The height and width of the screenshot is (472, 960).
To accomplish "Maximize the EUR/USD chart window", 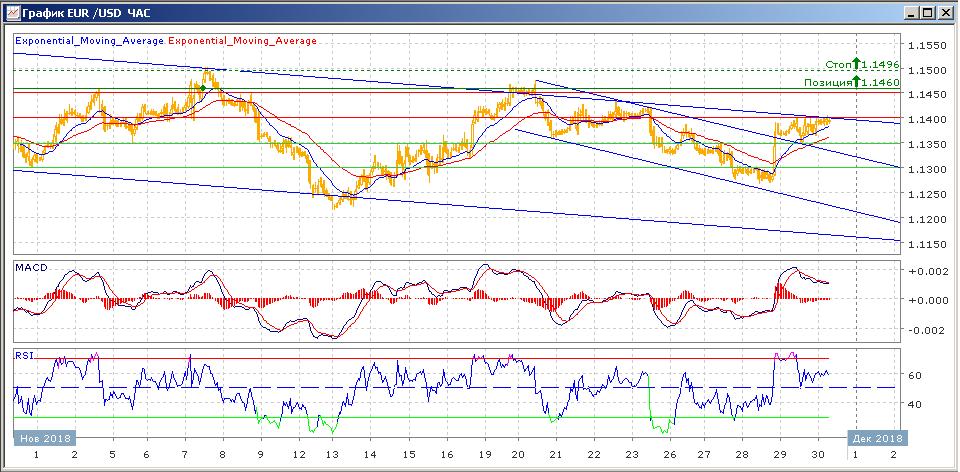I will tap(928, 12).
